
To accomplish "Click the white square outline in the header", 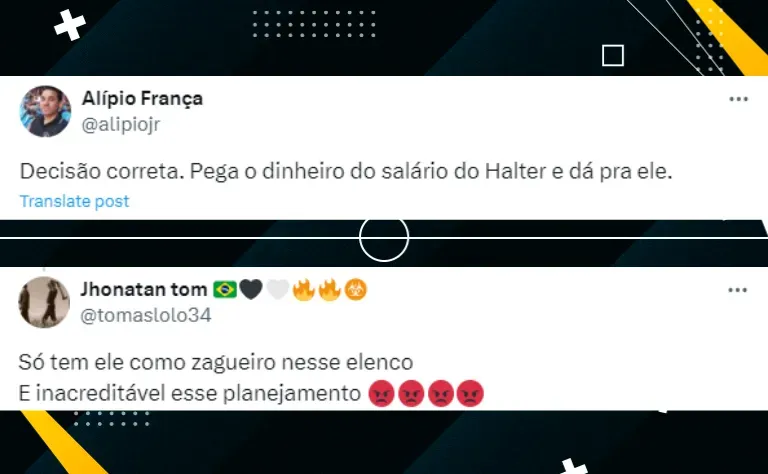I will tap(613, 55).
